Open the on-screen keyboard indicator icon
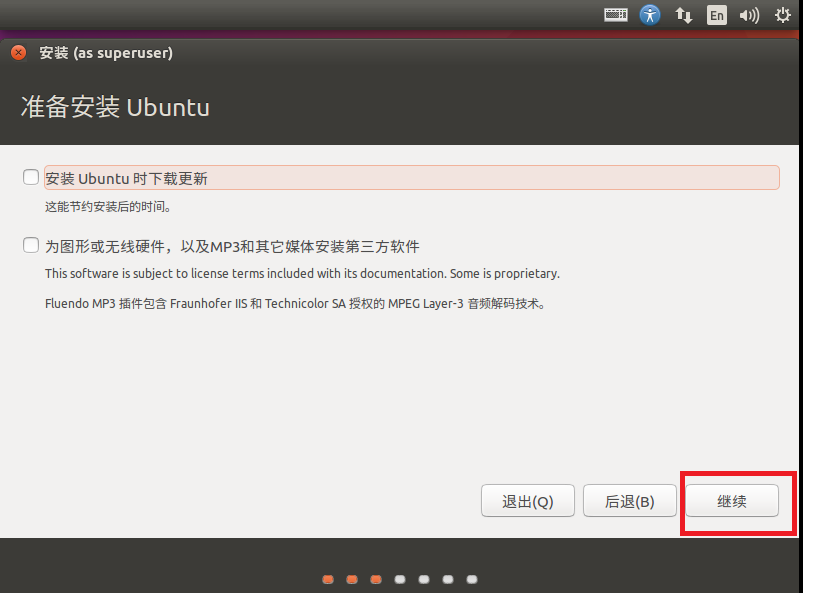 click(616, 15)
